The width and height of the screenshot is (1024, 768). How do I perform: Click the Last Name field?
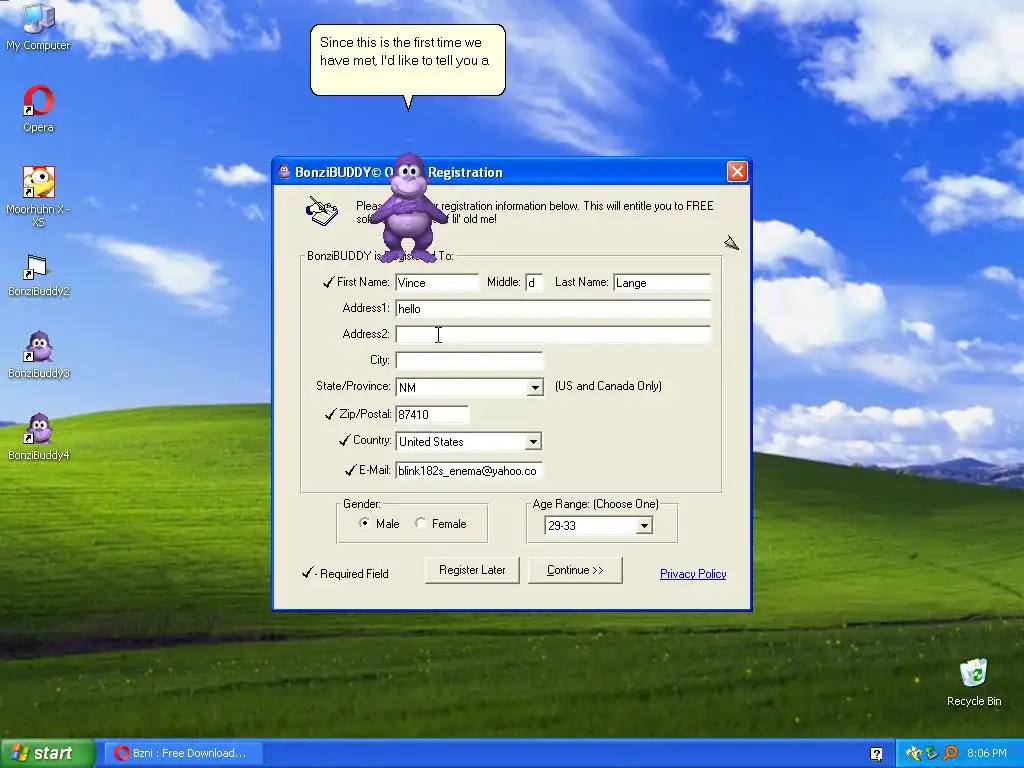662,282
